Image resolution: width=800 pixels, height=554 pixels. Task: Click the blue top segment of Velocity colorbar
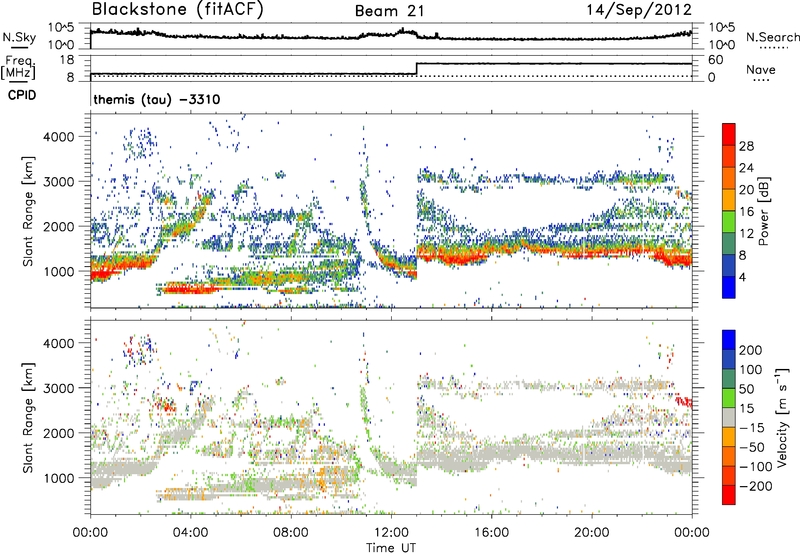[x=729, y=340]
